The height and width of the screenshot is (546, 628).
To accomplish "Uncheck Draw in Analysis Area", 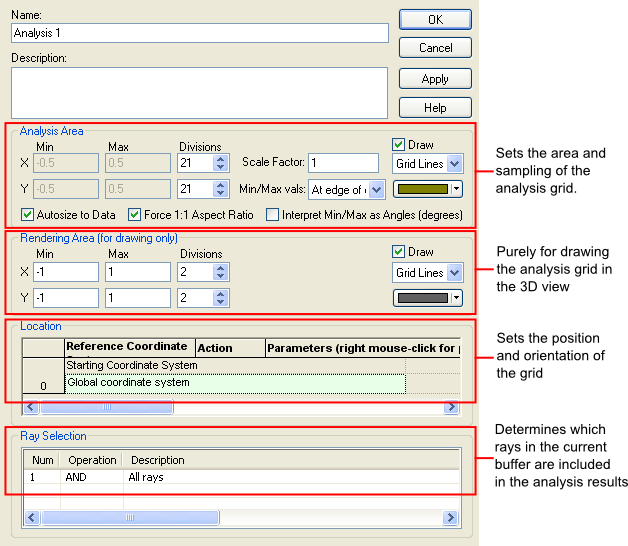I will [x=399, y=145].
